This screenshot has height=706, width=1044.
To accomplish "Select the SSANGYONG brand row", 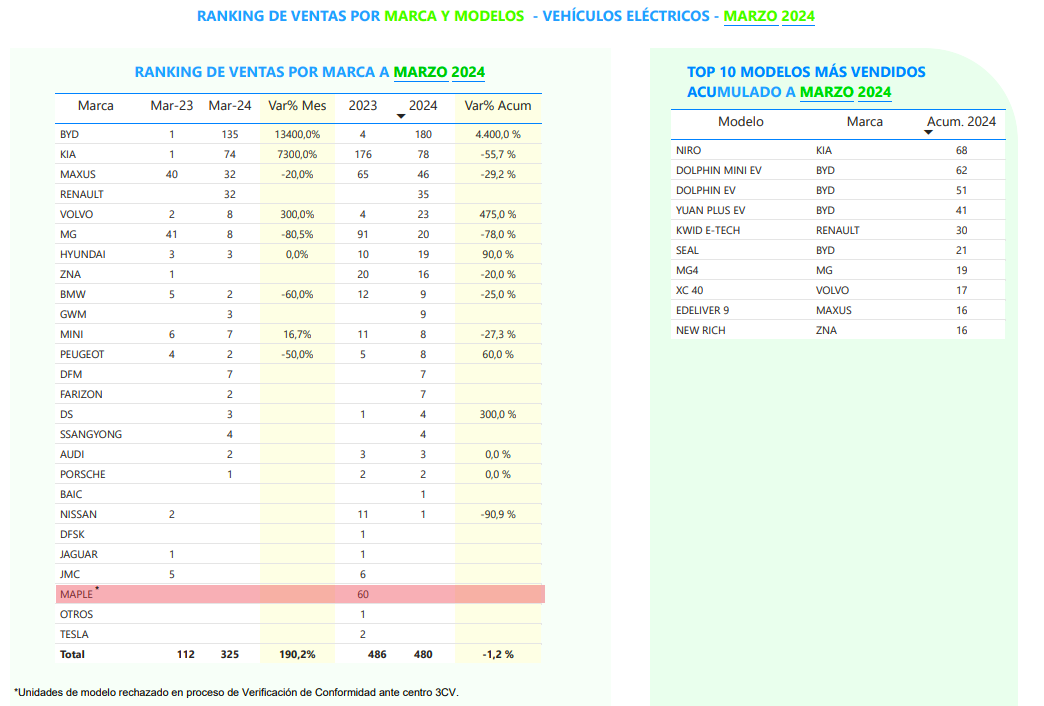I will pos(298,434).
